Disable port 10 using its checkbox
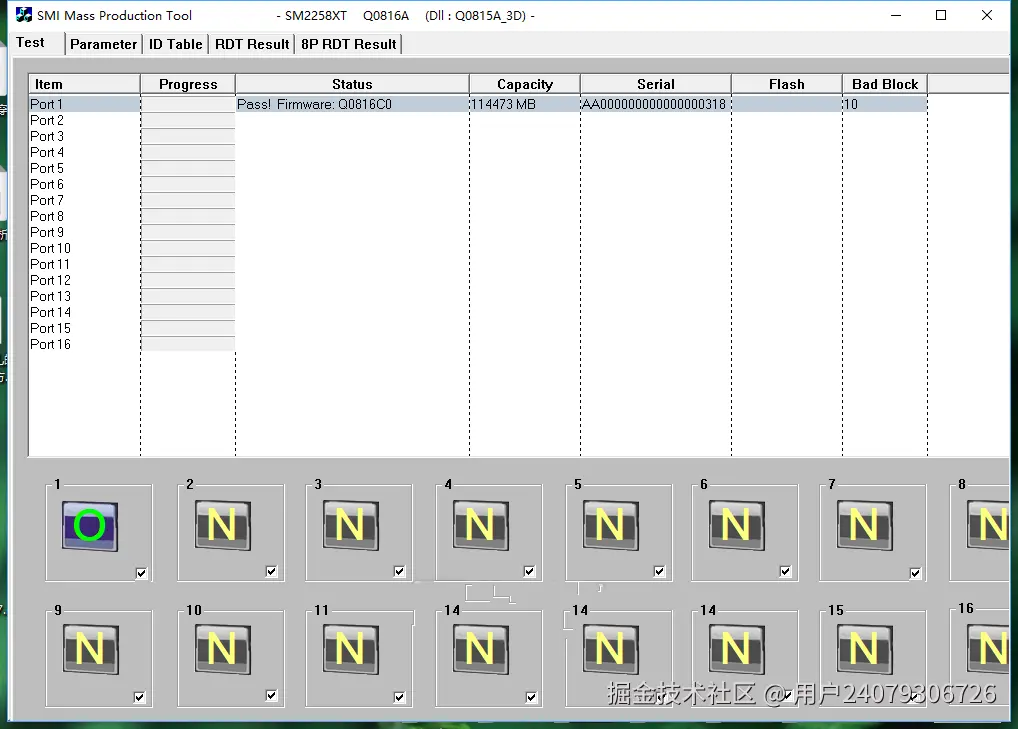The height and width of the screenshot is (729, 1018). pos(271,695)
